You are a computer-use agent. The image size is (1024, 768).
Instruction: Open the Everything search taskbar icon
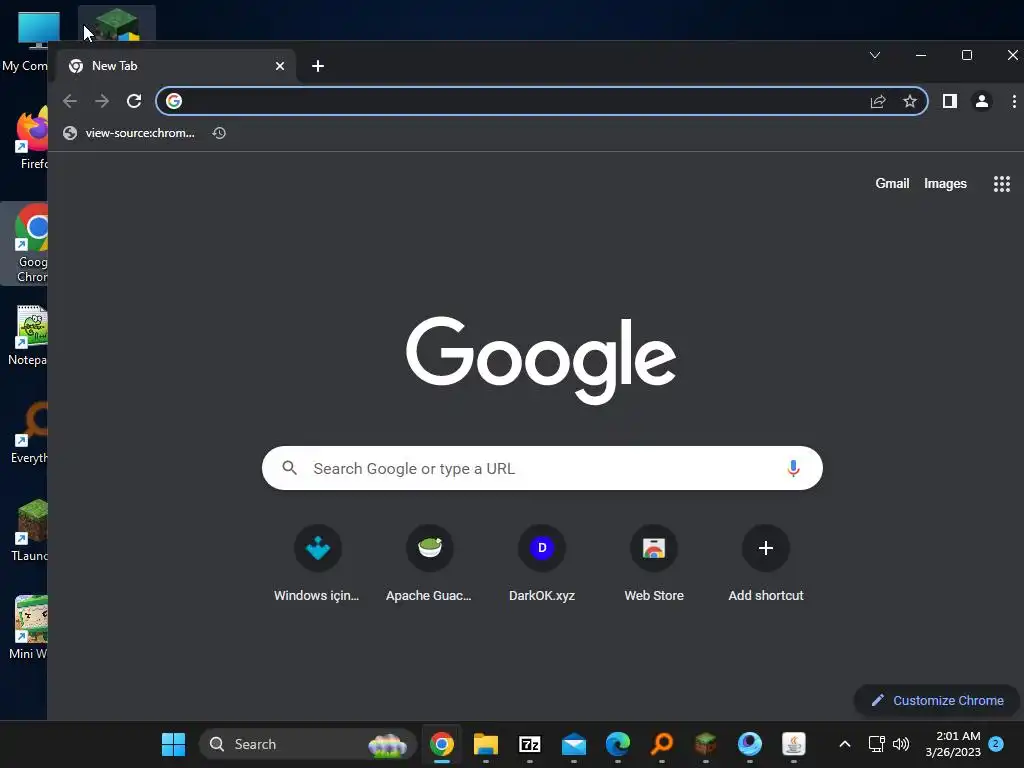tap(662, 744)
